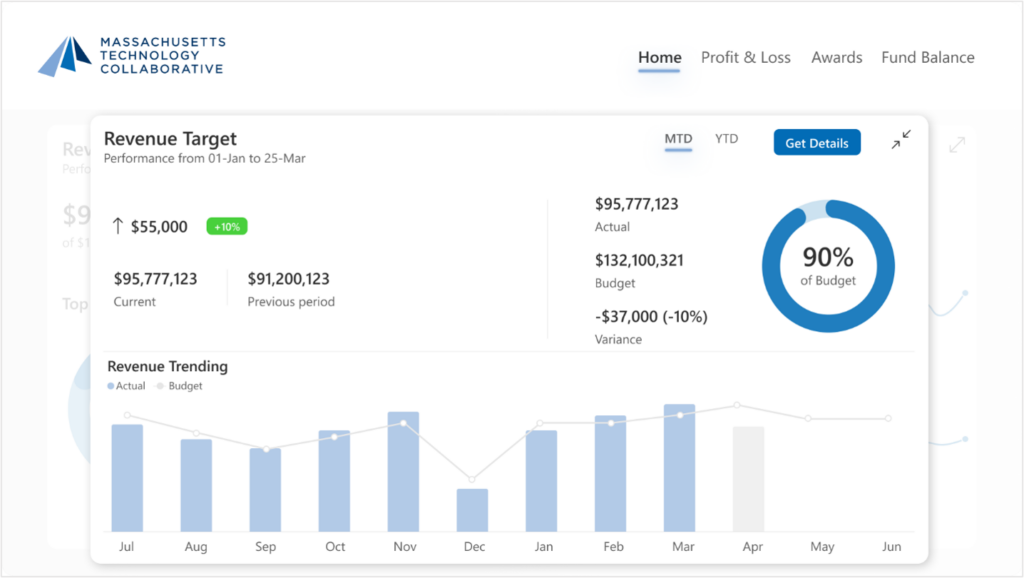Click the Jun axis label
1024x578 pixels.
891,547
